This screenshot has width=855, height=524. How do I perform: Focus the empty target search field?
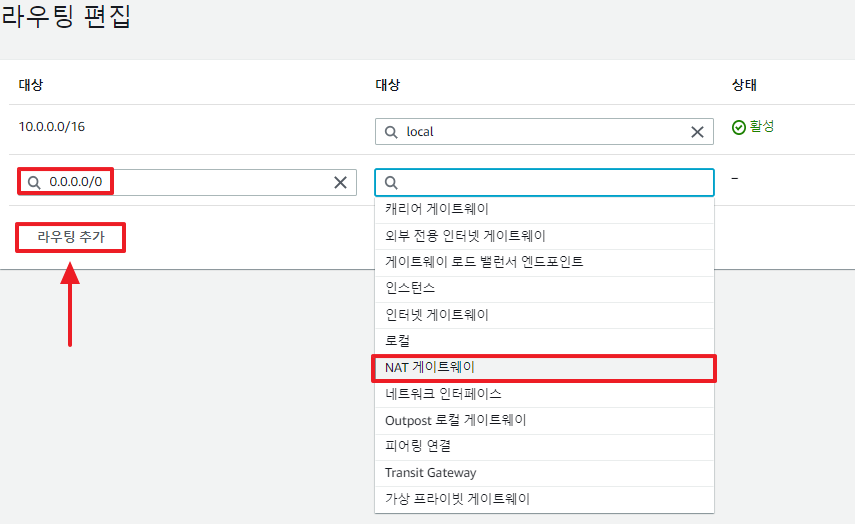pos(544,183)
